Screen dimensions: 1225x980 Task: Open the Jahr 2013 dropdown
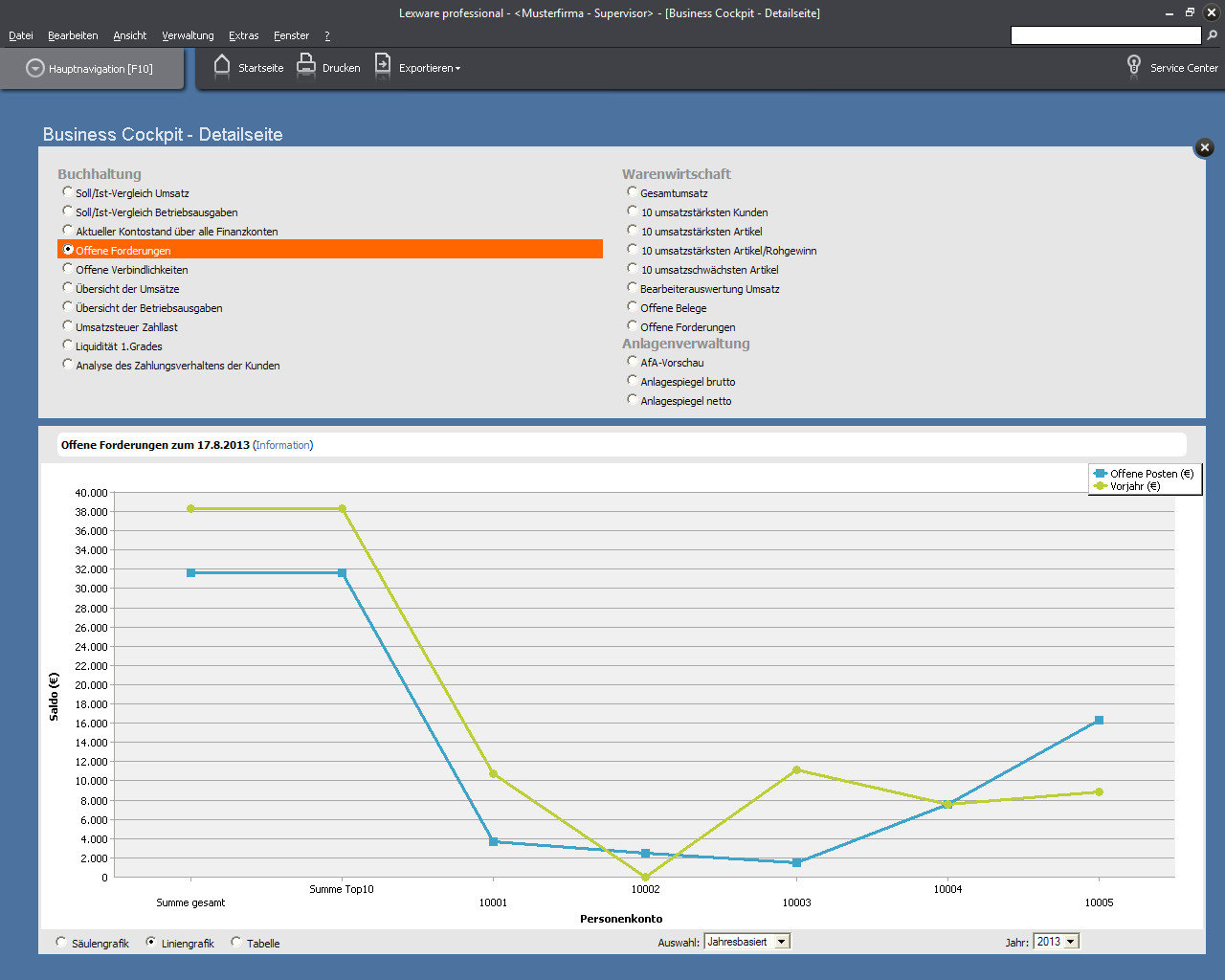tap(1070, 942)
